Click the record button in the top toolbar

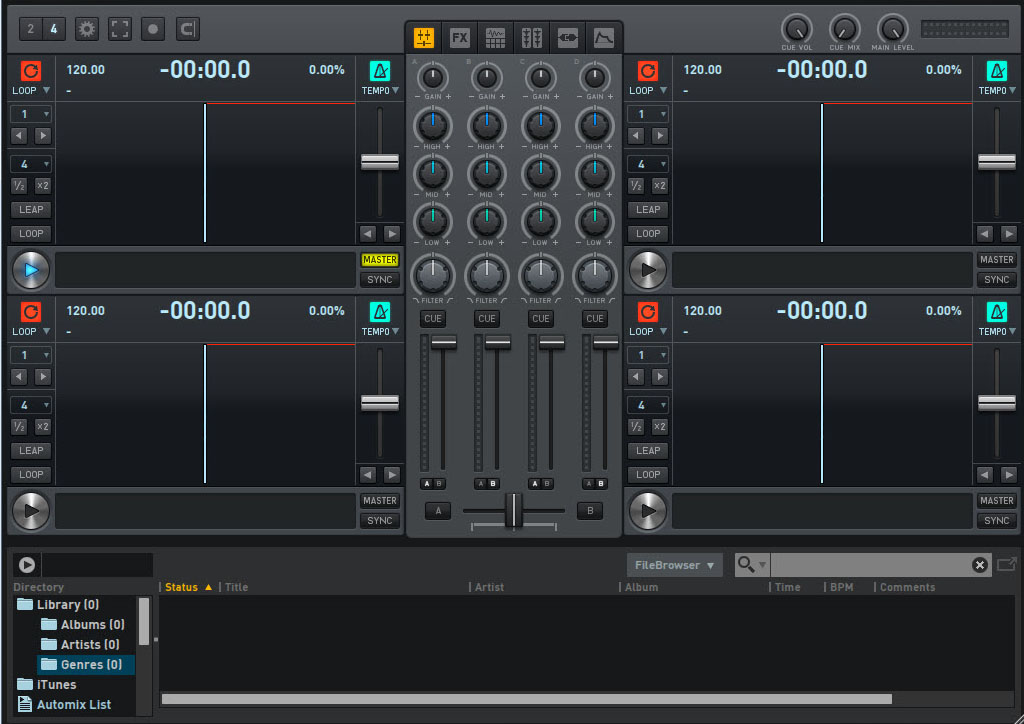[x=153, y=29]
